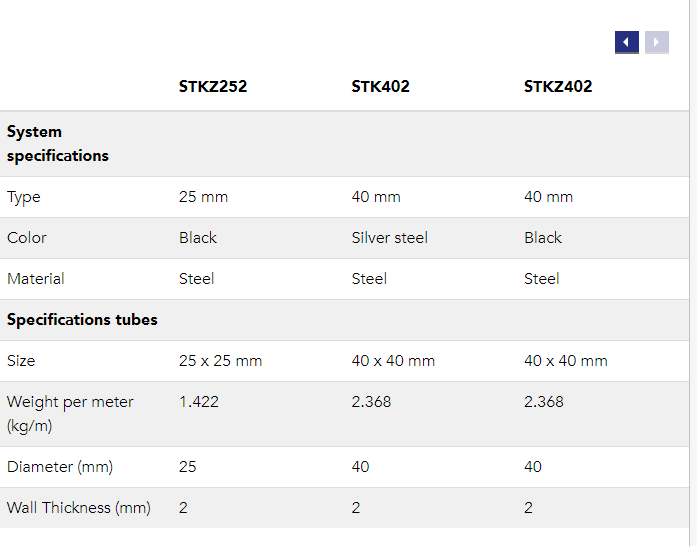Image resolution: width=697 pixels, height=546 pixels.
Task: Click the System specifications section heading
Action: point(58,144)
